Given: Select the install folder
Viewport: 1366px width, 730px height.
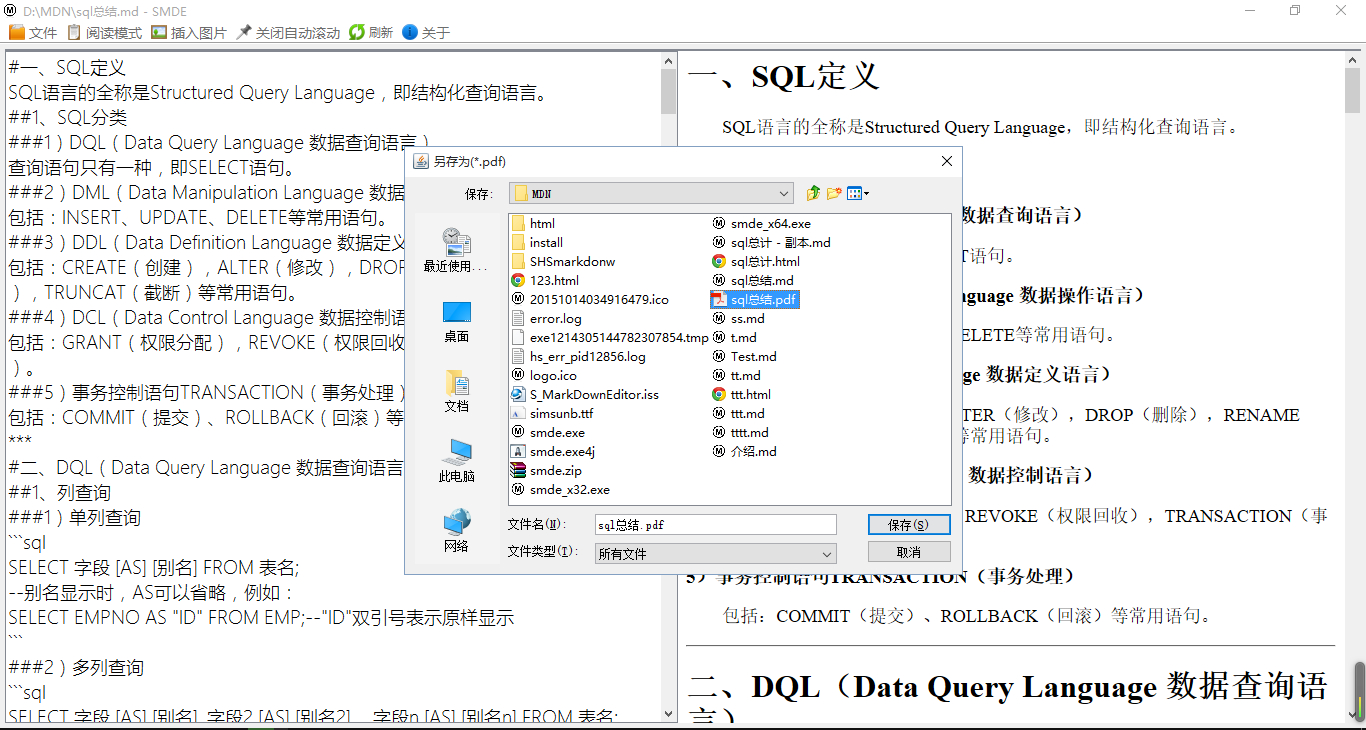Looking at the screenshot, I should [x=537, y=242].
